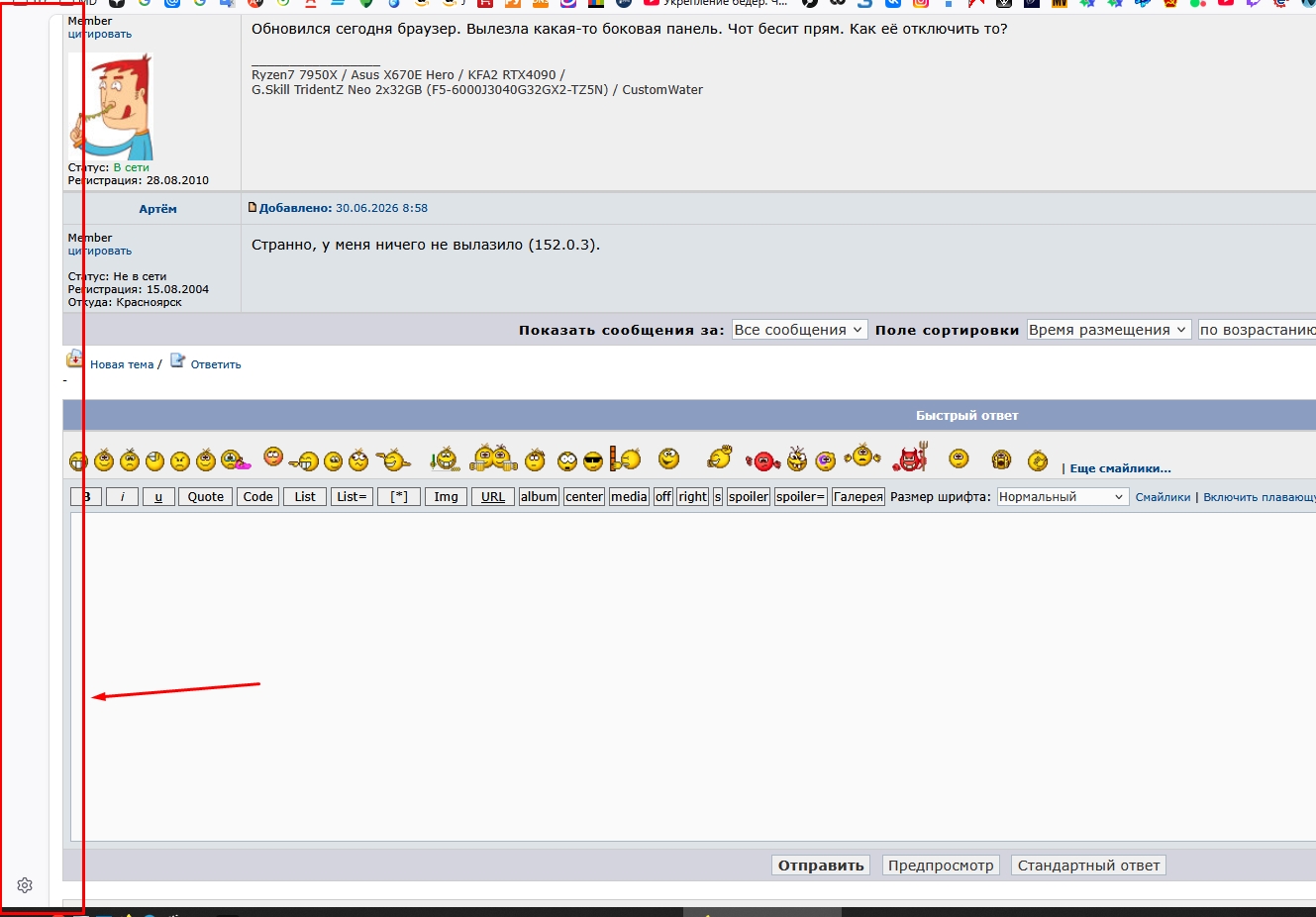Image resolution: width=1316 pixels, height=917 pixels.
Task: Open the post date link 30.06.2026 8:58
Action: 381,208
